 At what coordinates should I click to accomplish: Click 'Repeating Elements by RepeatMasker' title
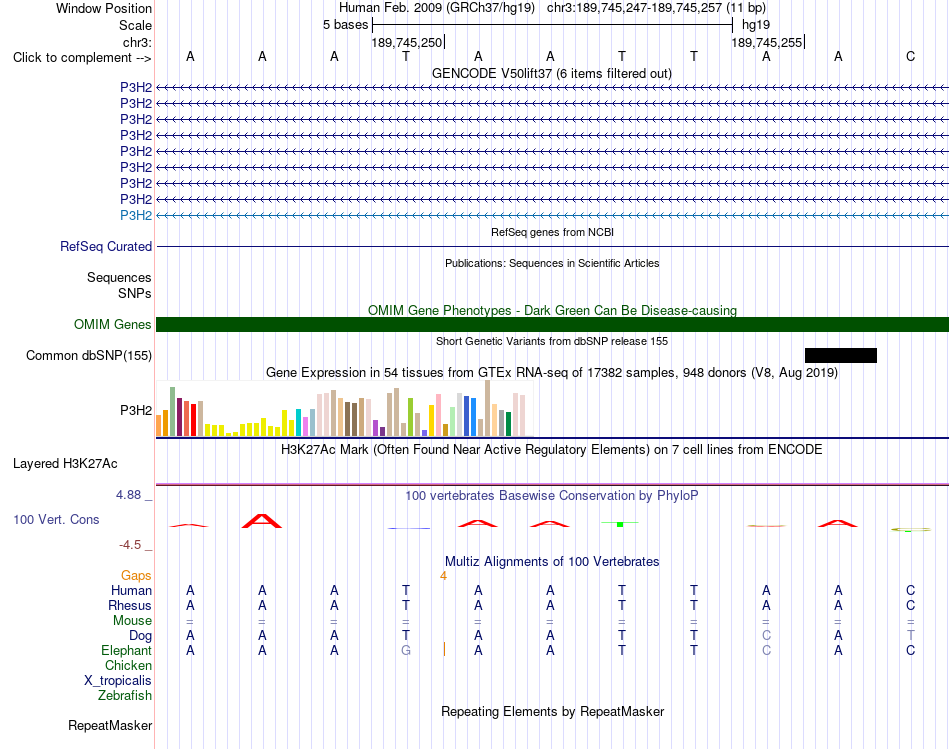pos(552,711)
